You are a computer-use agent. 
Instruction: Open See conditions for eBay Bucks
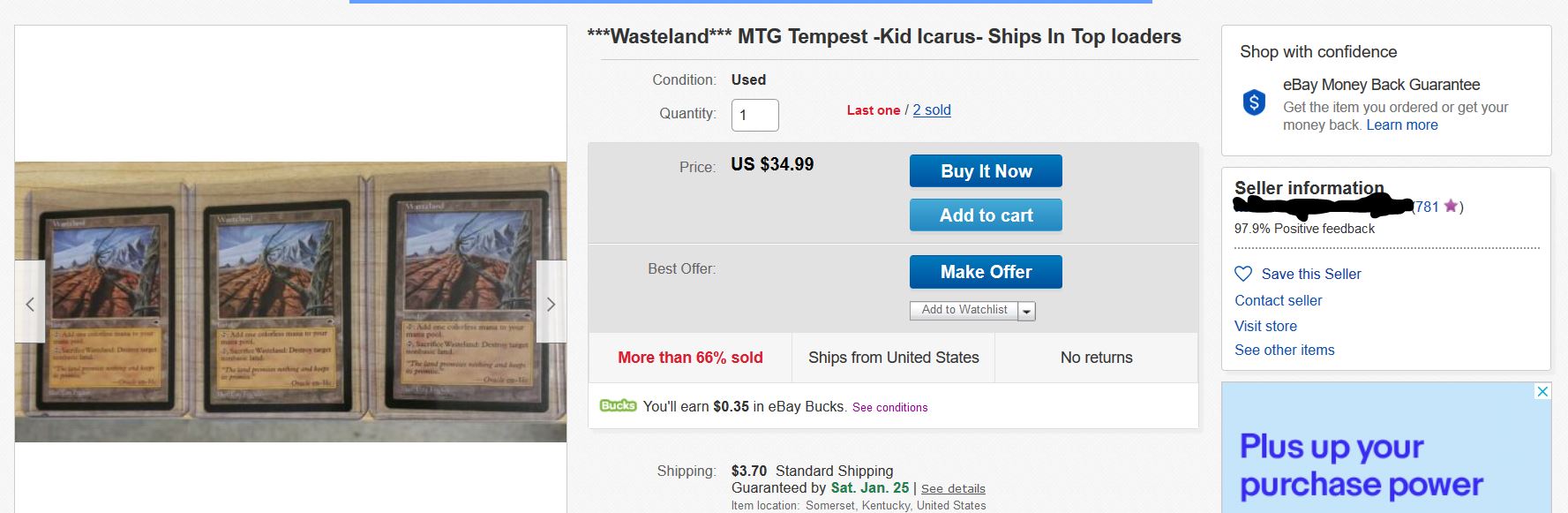(x=889, y=407)
